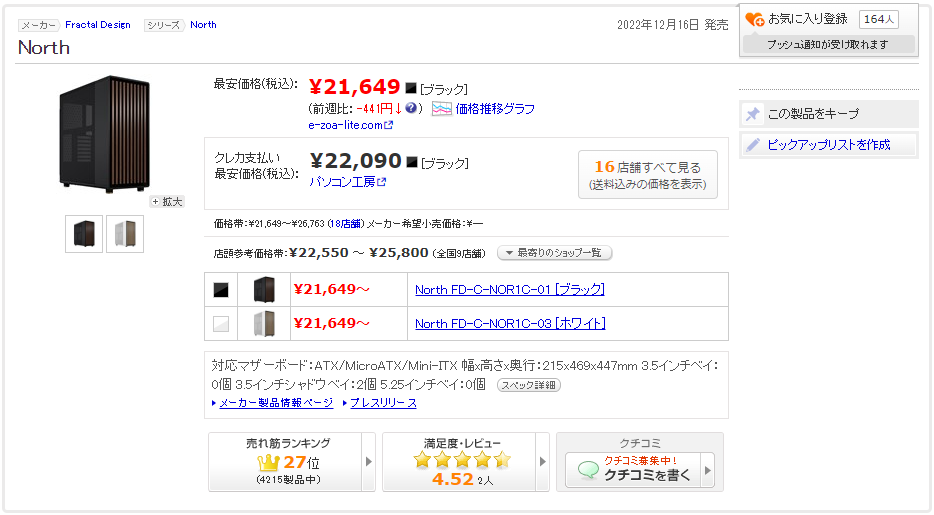The image size is (934, 515).
Task: Open the price trend graph icon
Action: point(441,108)
